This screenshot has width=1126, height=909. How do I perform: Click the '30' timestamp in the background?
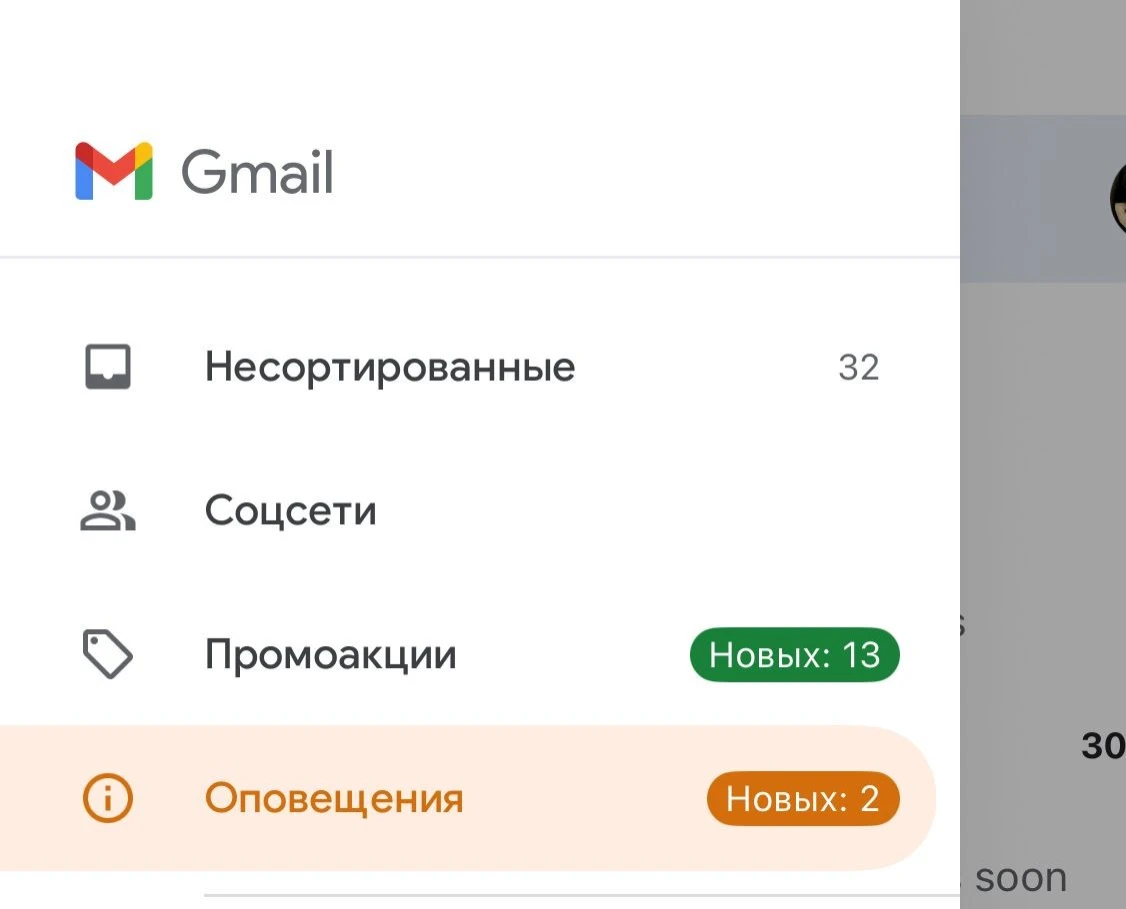tap(1098, 744)
